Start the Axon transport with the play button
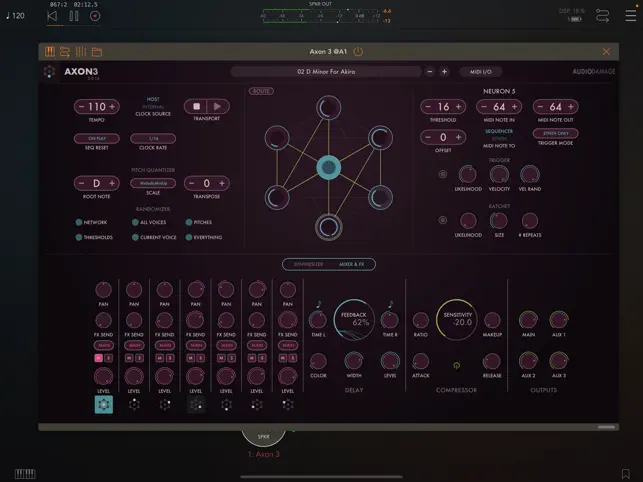Screen dimensions: 643x482 point(217,107)
